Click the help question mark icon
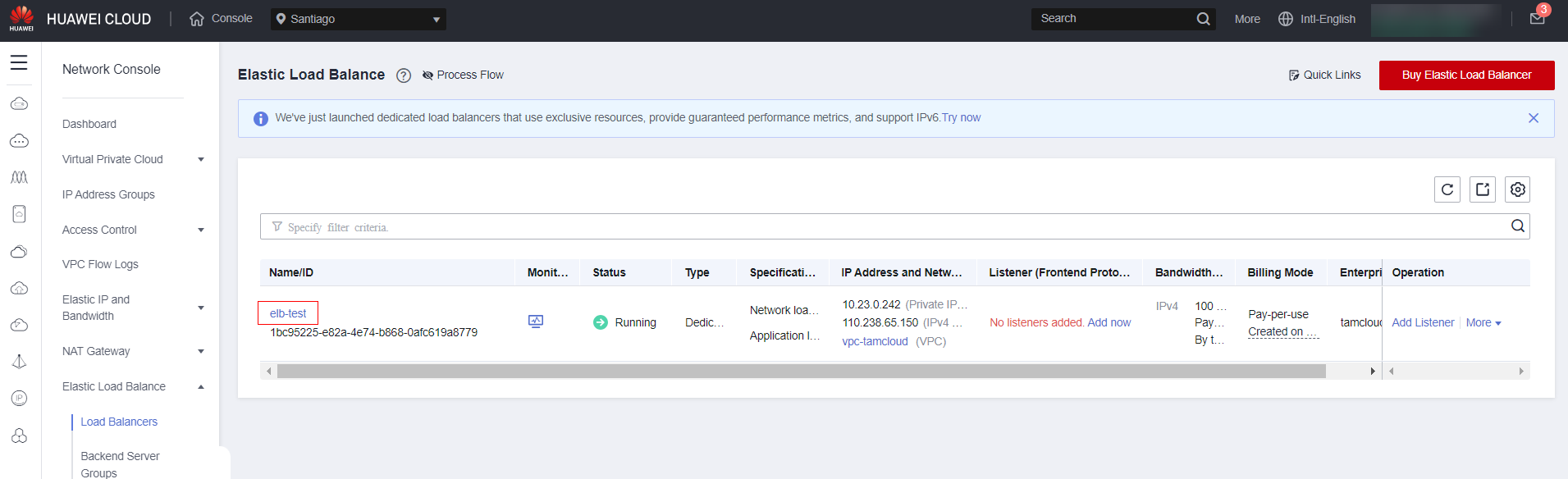 (404, 75)
